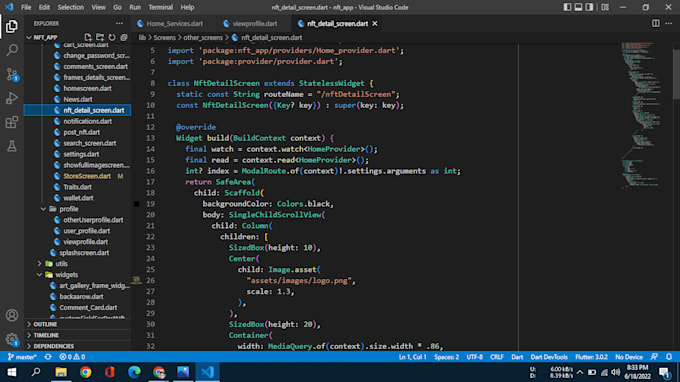The width and height of the screenshot is (680, 382).
Task: Click New File icon in explorer header
Action: coord(88,37)
